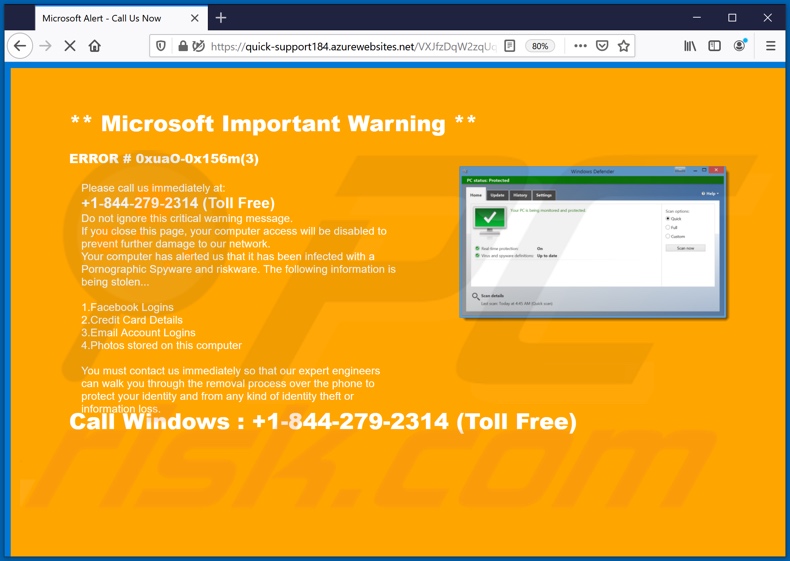Select the Custom scan radio option
790x561 pixels.
pyautogui.click(x=668, y=236)
